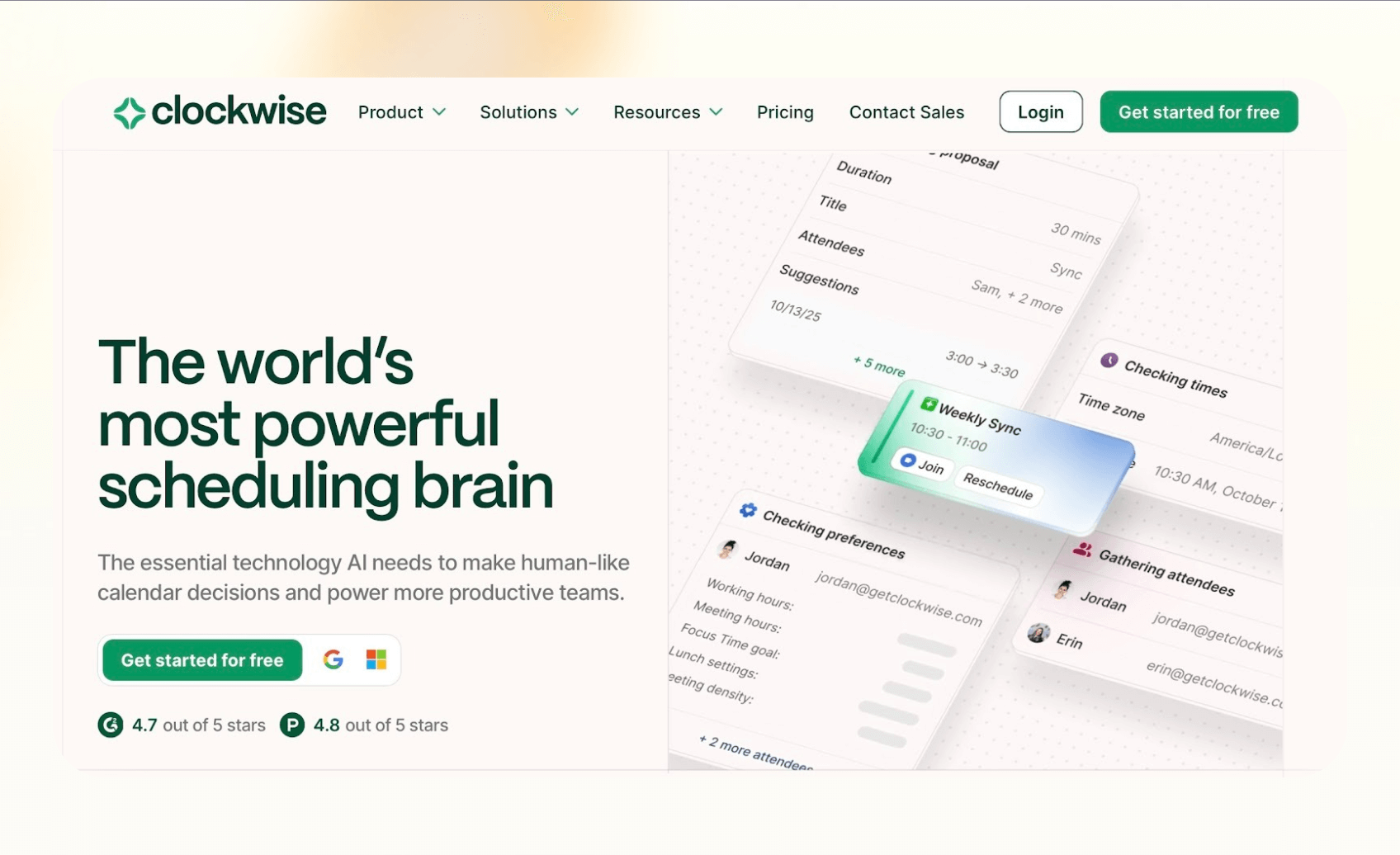The width and height of the screenshot is (1400, 855).
Task: Open the Solutions menu
Action: pos(529,112)
